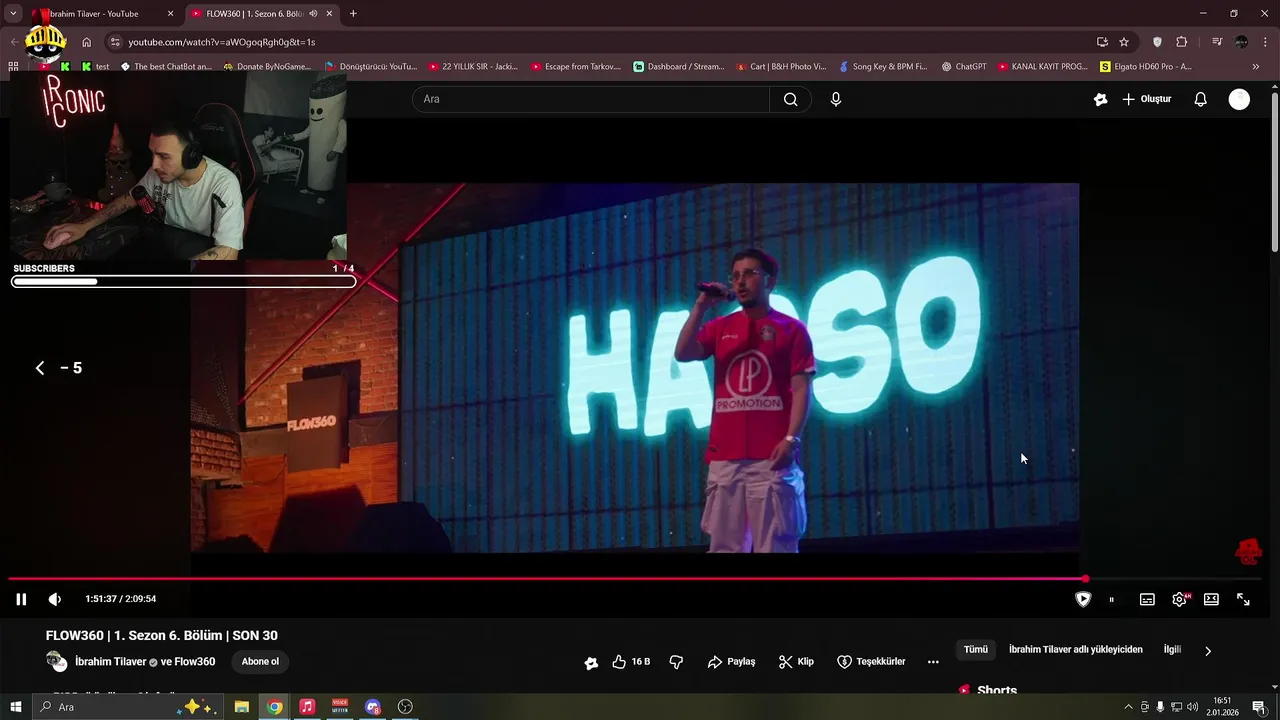
Task: Select the İlgili filter chip
Action: coord(1172,650)
